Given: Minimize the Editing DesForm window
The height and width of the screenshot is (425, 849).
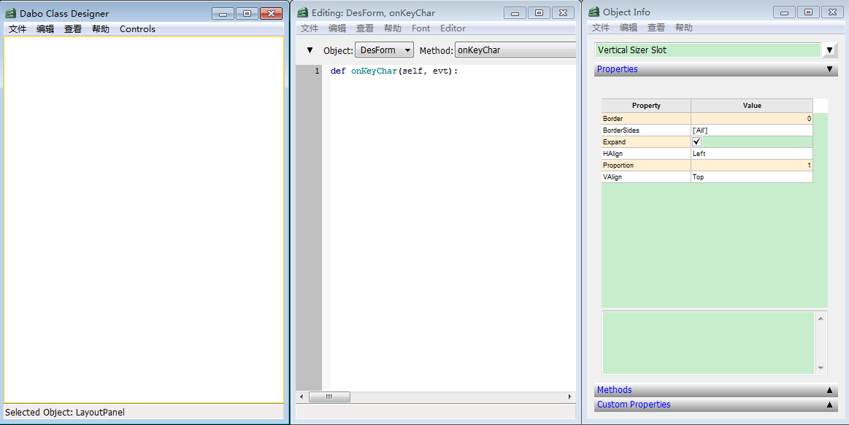Looking at the screenshot, I should tap(515, 13).
